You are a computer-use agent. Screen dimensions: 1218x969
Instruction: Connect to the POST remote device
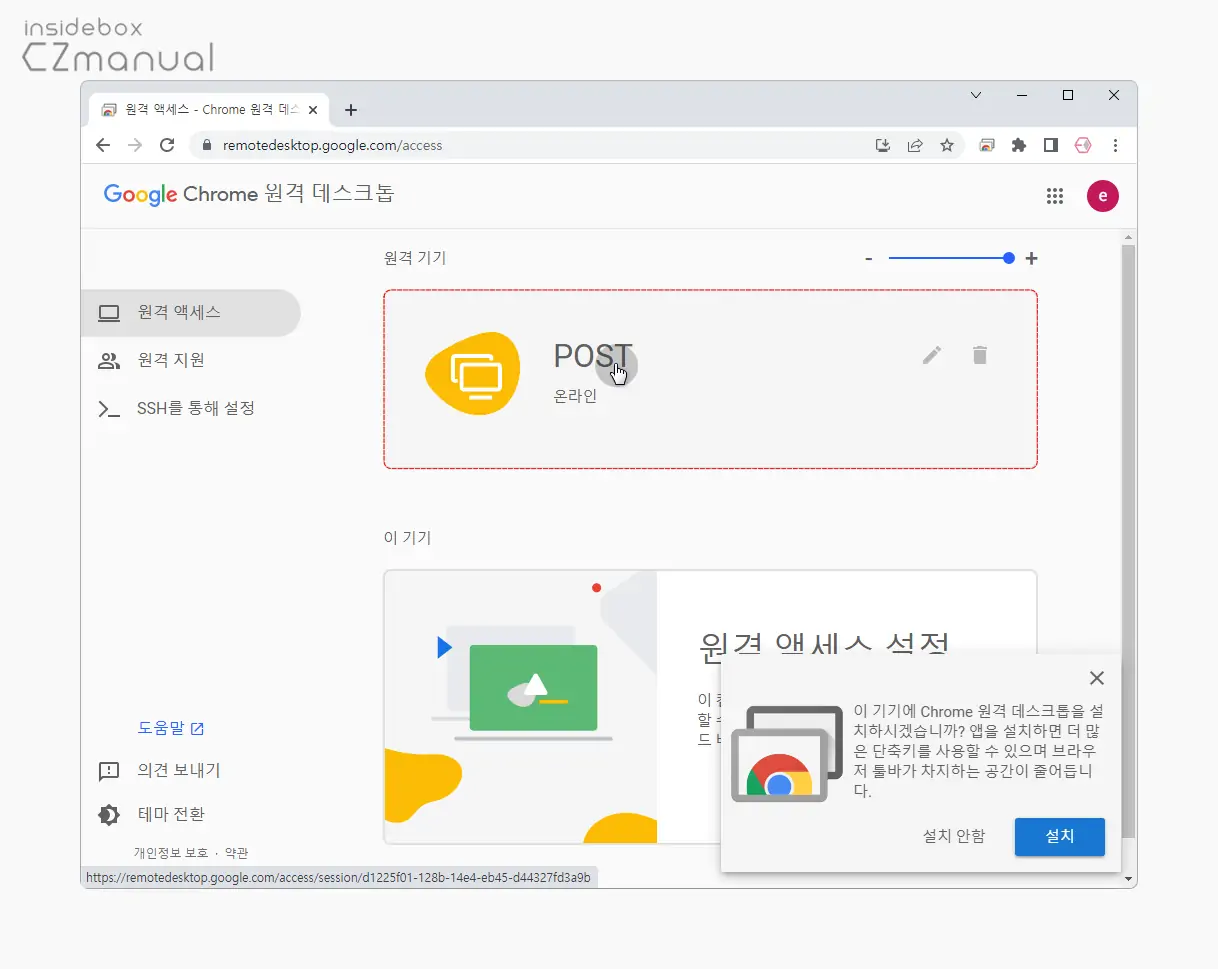710,379
